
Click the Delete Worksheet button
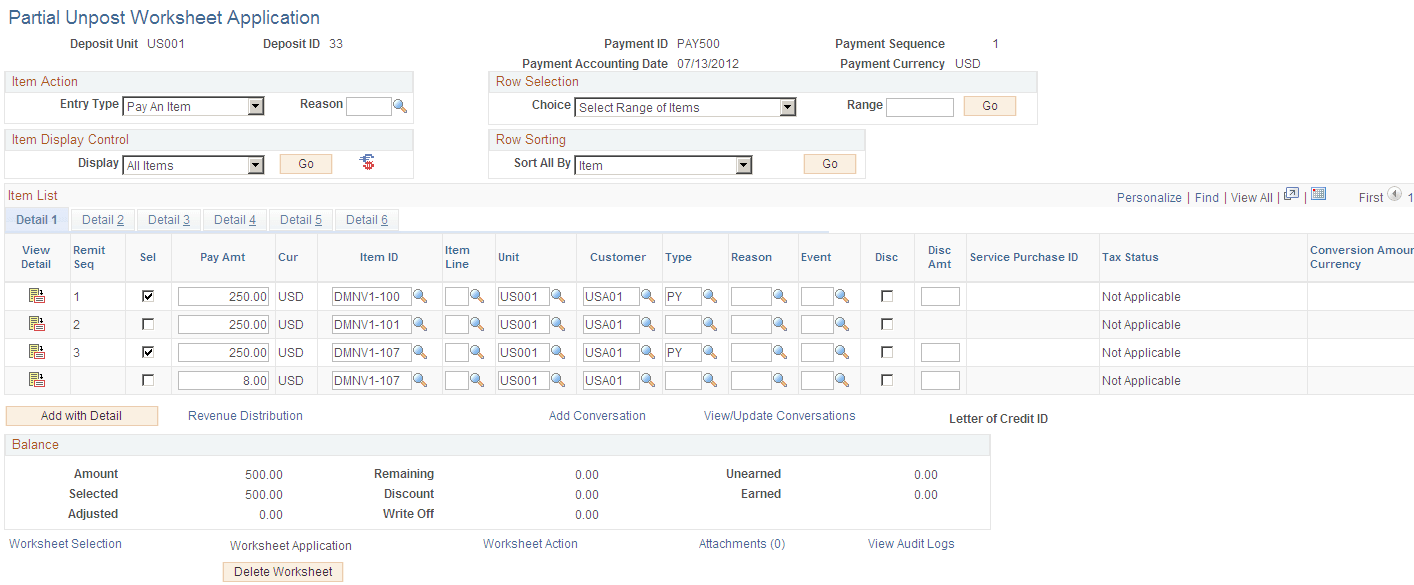click(283, 571)
